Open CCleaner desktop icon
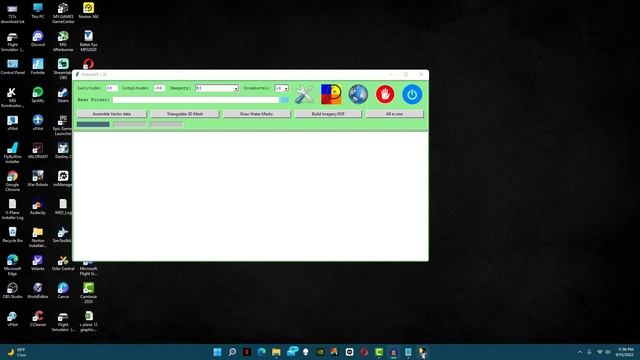Image resolution: width=640 pixels, height=360 pixels. click(x=38, y=318)
